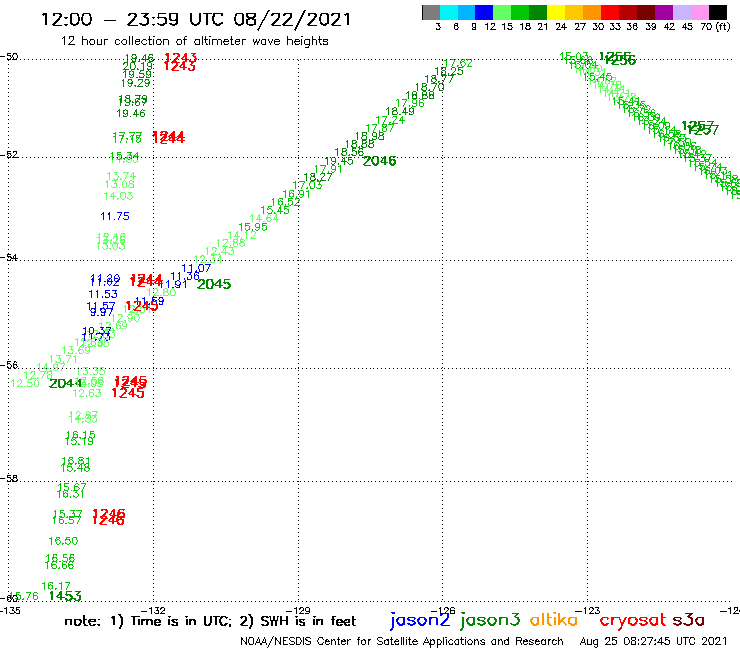
Task: Click the wave height value '12.63'
Action: click(x=87, y=393)
